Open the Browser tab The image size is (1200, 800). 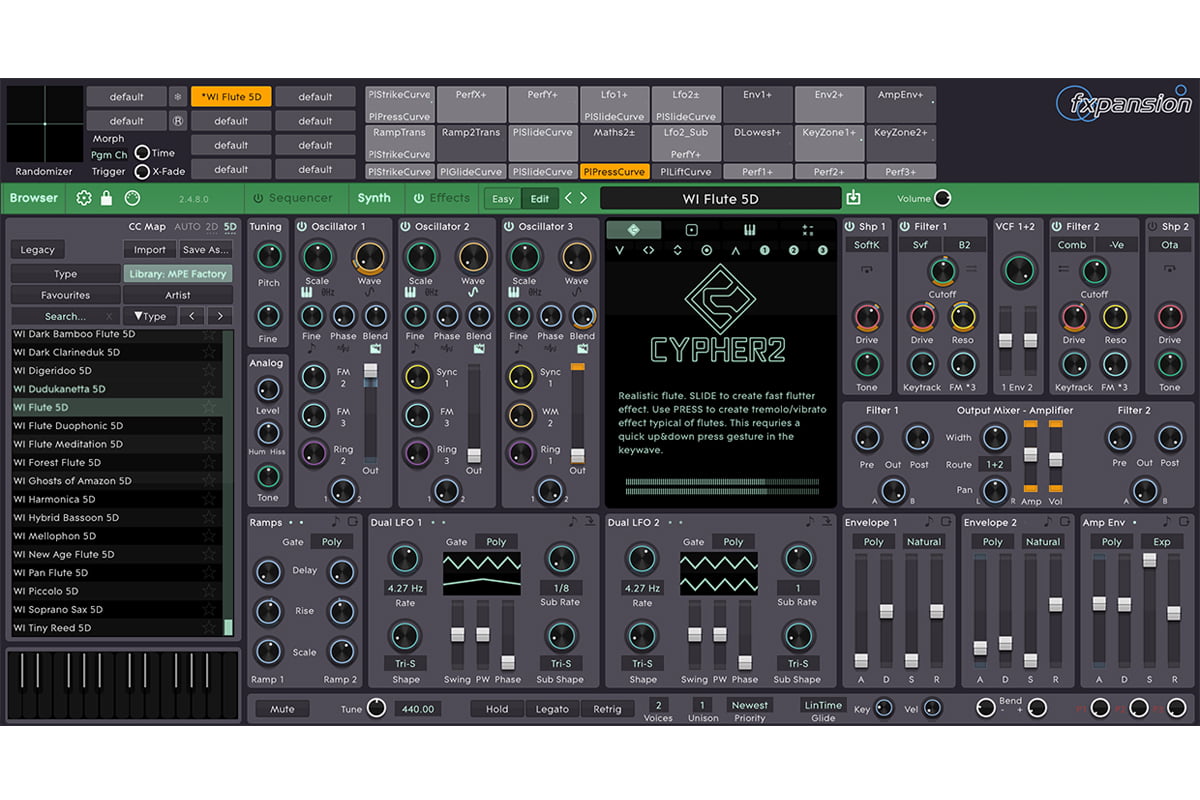(x=34, y=198)
